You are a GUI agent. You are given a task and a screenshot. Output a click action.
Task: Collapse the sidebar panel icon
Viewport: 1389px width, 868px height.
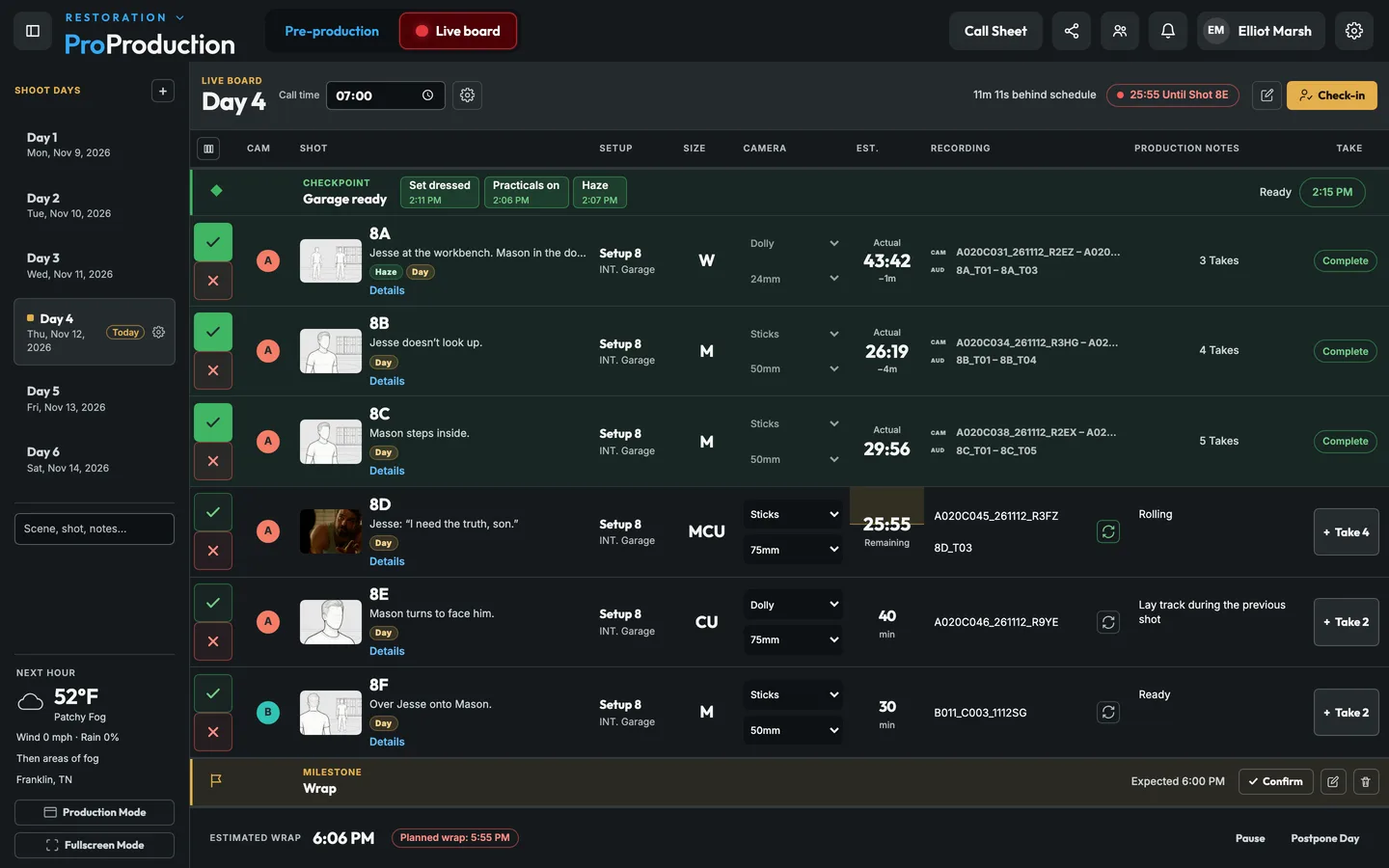pyautogui.click(x=33, y=31)
